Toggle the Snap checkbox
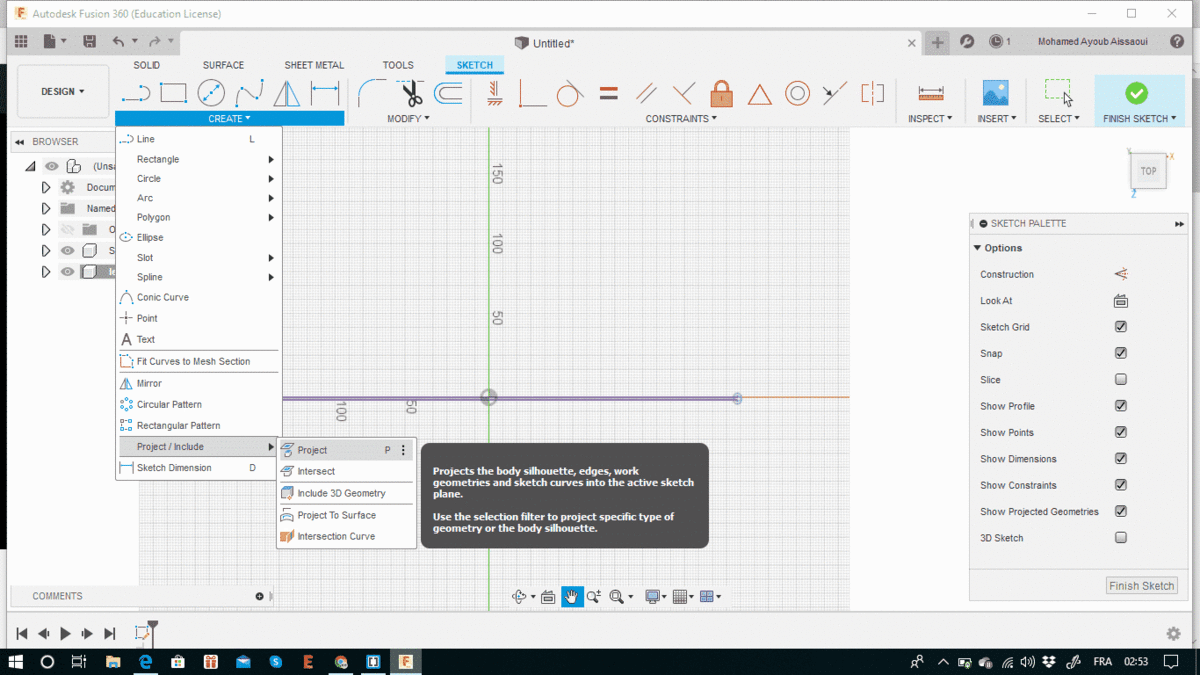 pos(1121,353)
